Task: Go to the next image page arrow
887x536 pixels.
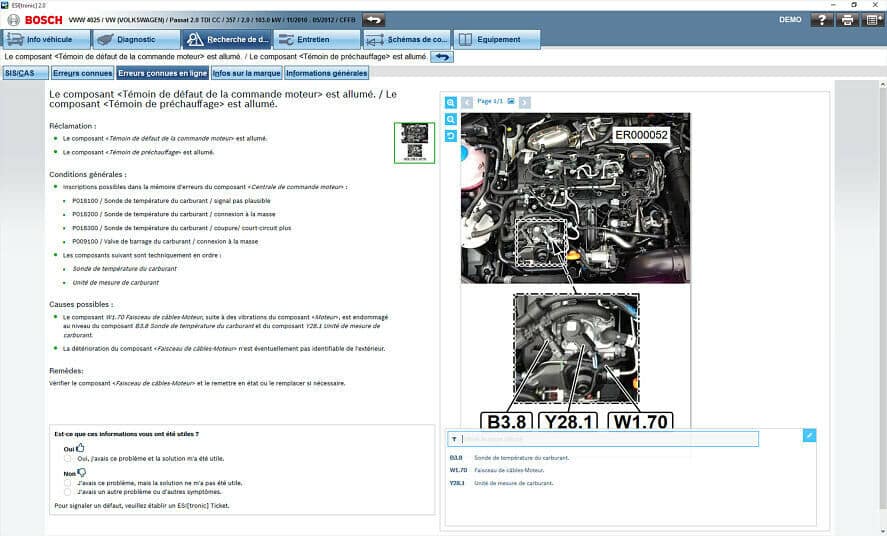Action: 524,102
